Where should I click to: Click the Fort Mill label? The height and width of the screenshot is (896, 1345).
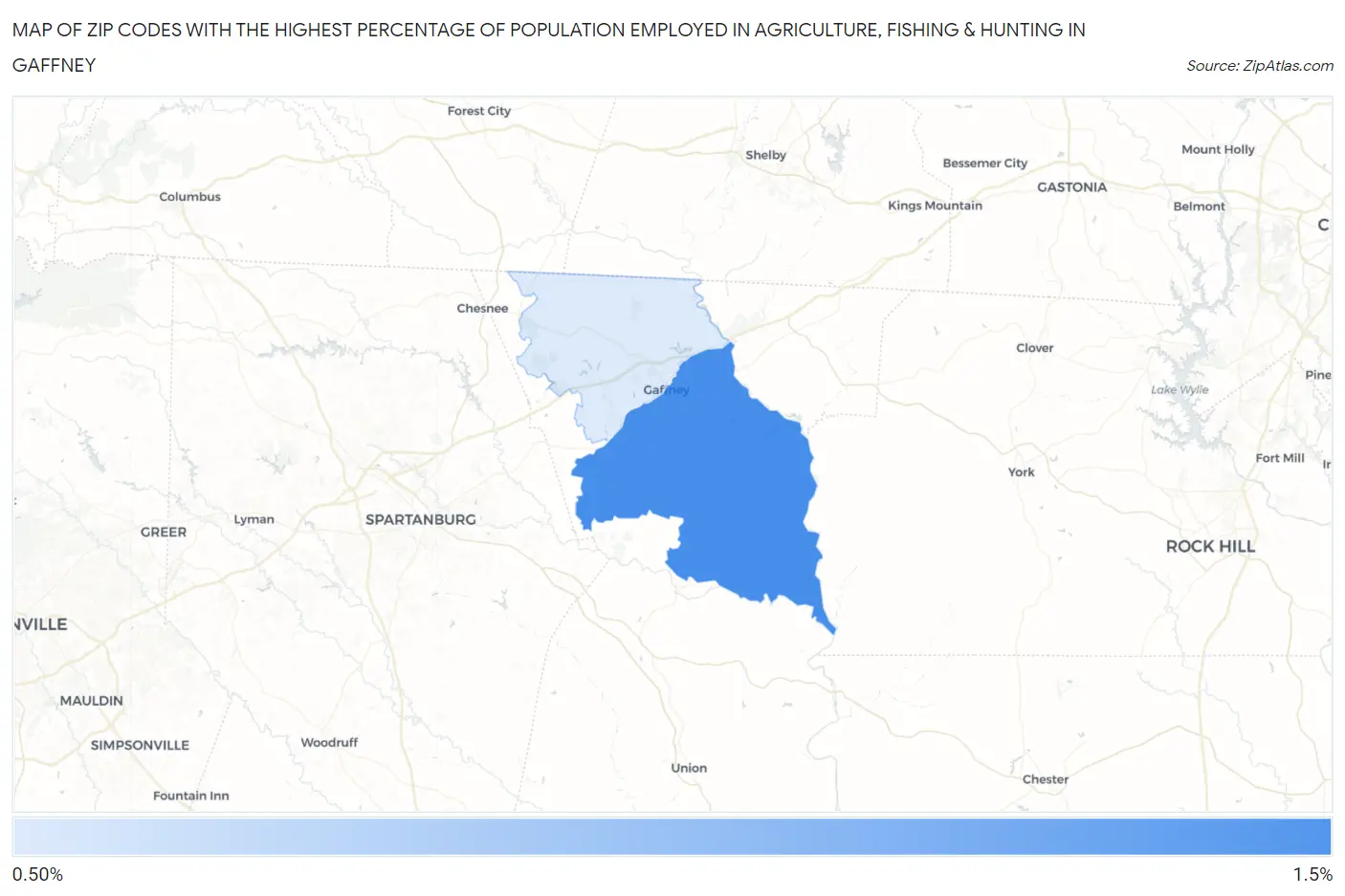pos(1280,458)
